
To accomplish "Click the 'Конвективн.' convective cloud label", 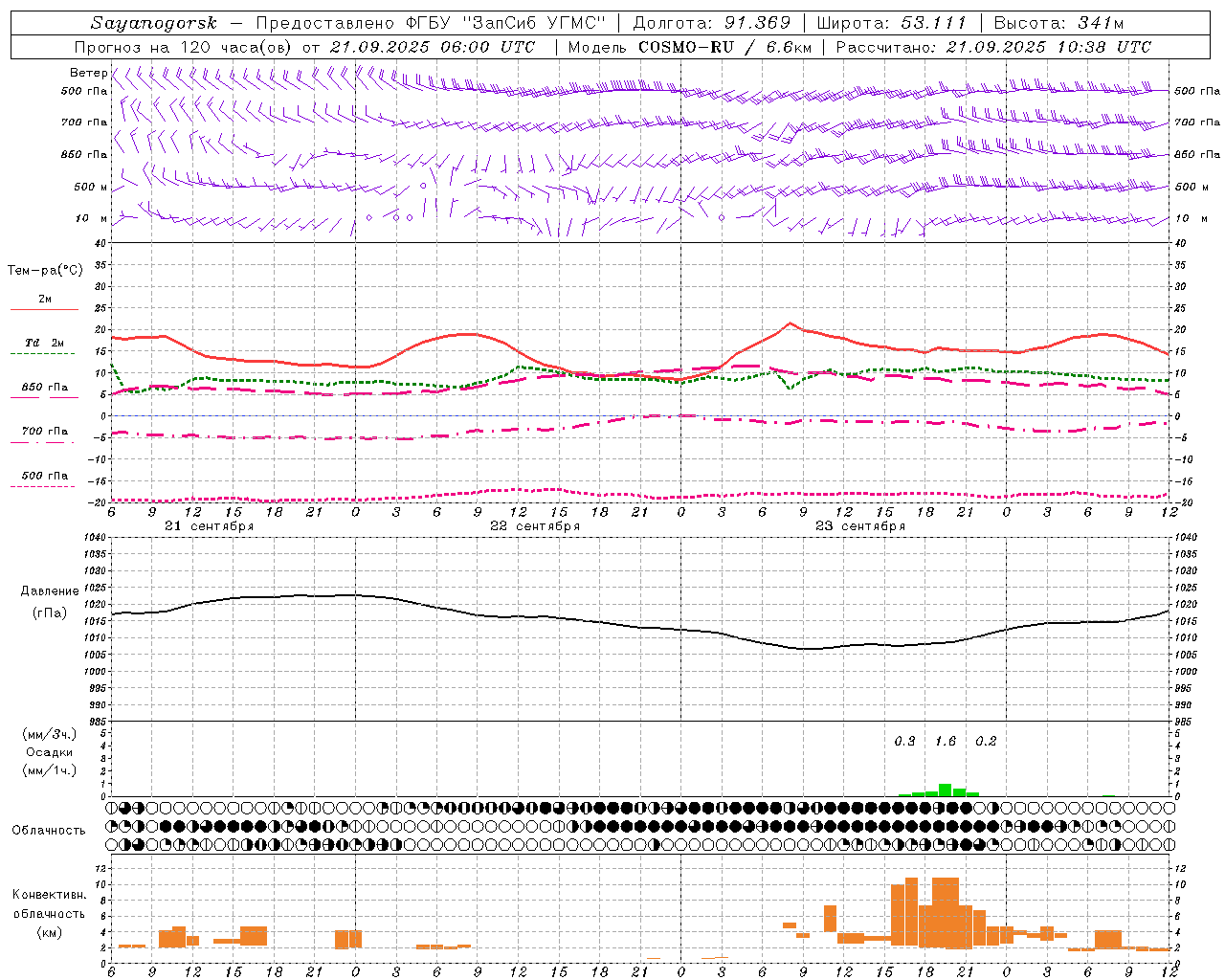I will click(49, 895).
